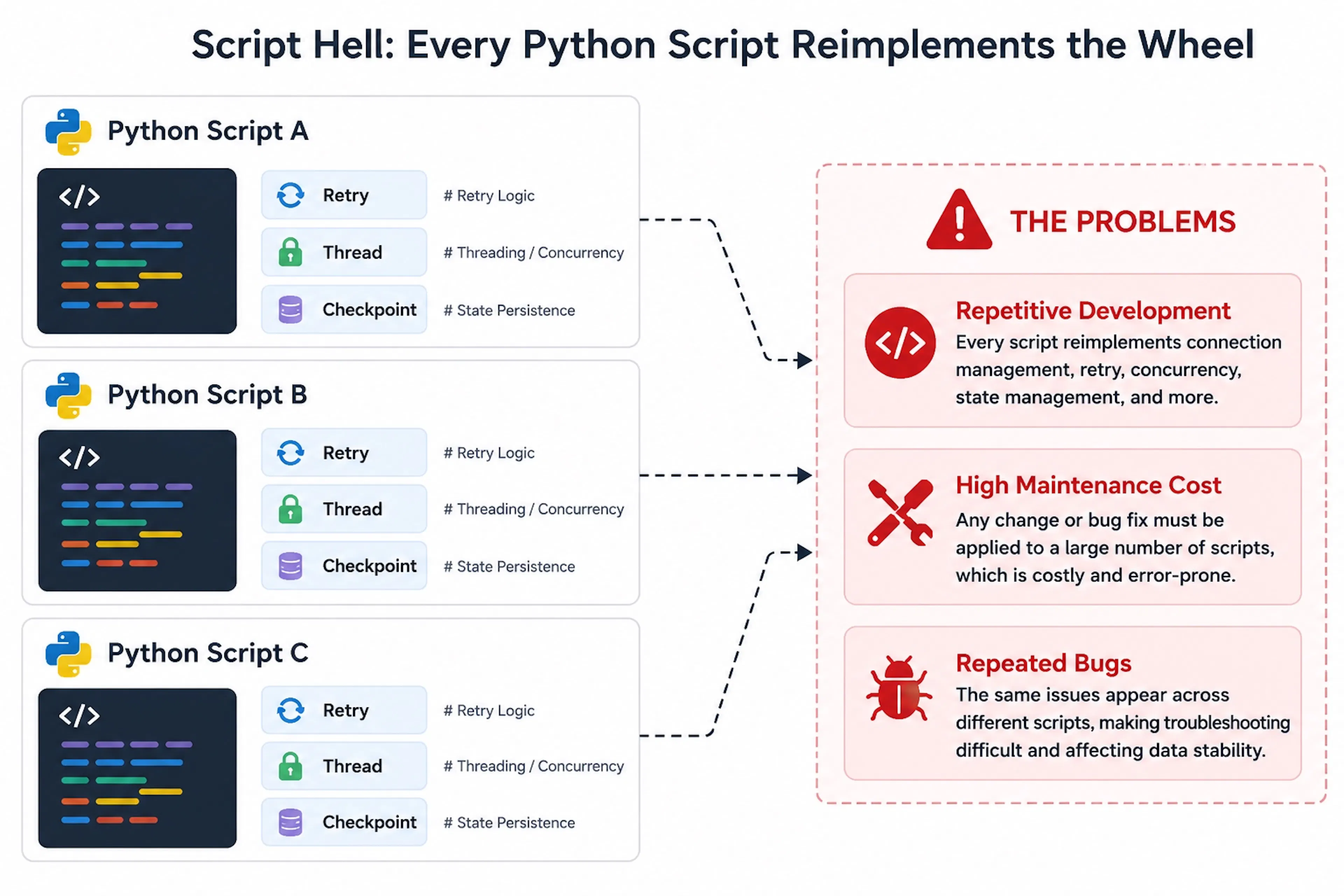Click '# State Persistence' comment in Script A
1344x896 pixels.
(509, 310)
